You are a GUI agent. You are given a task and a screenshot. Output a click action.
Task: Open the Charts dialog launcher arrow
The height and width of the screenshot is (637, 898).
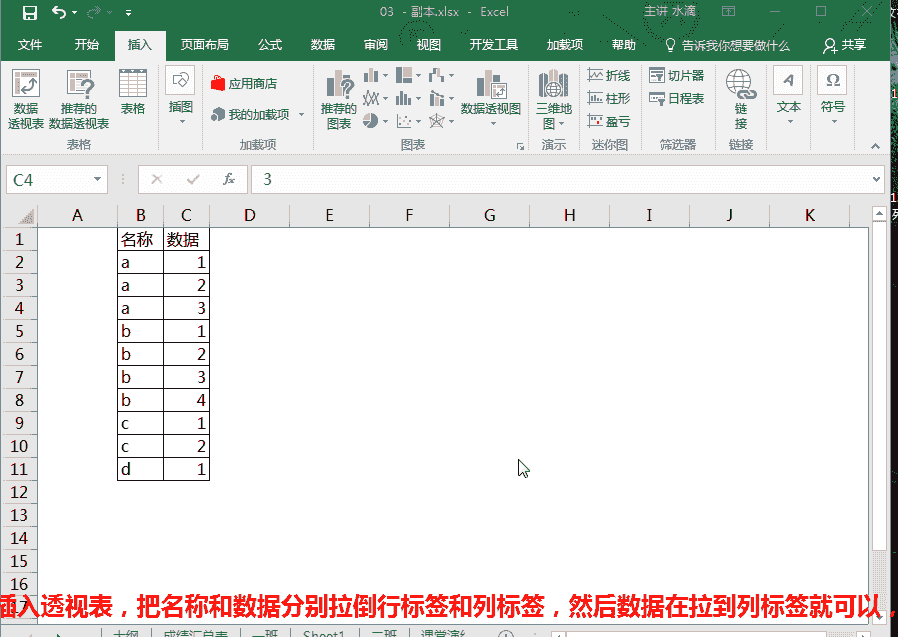[x=519, y=146]
